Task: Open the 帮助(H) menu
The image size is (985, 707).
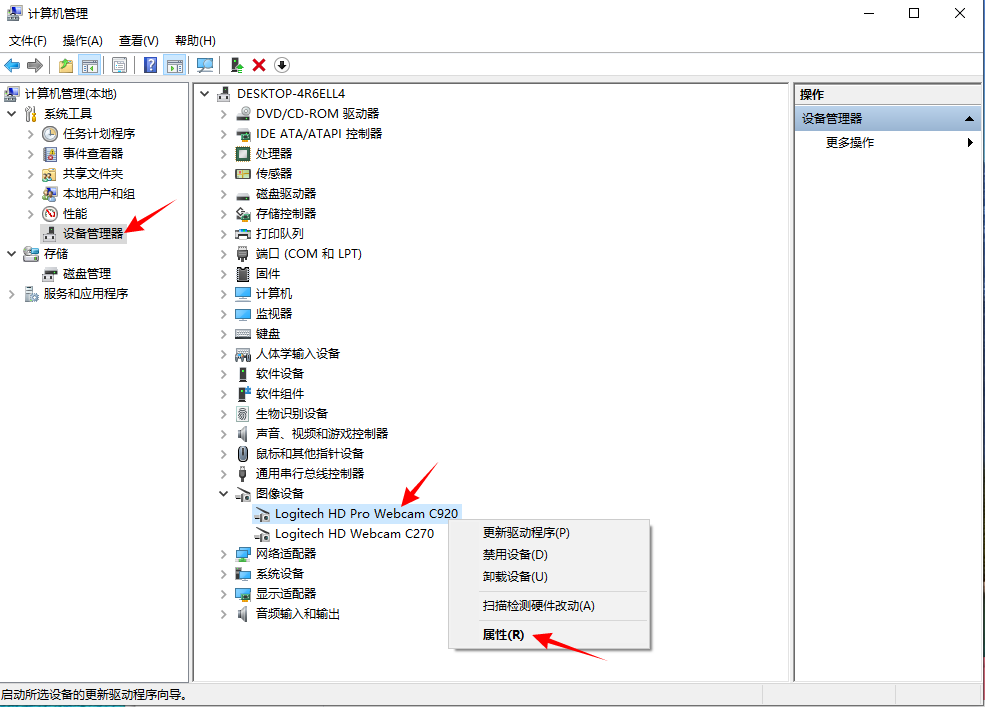Action: tap(195, 41)
